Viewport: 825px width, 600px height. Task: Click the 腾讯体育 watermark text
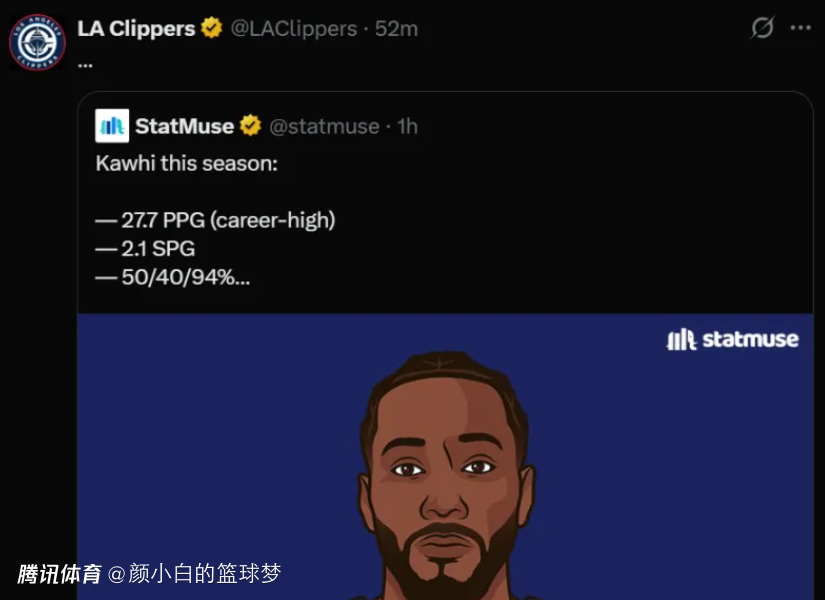[x=59, y=574]
